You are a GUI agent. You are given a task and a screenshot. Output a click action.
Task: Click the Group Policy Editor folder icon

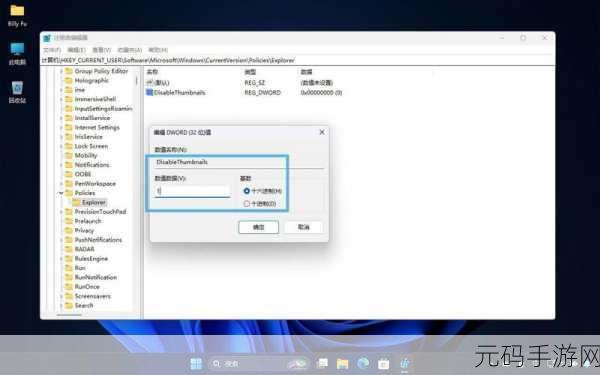tap(69, 71)
